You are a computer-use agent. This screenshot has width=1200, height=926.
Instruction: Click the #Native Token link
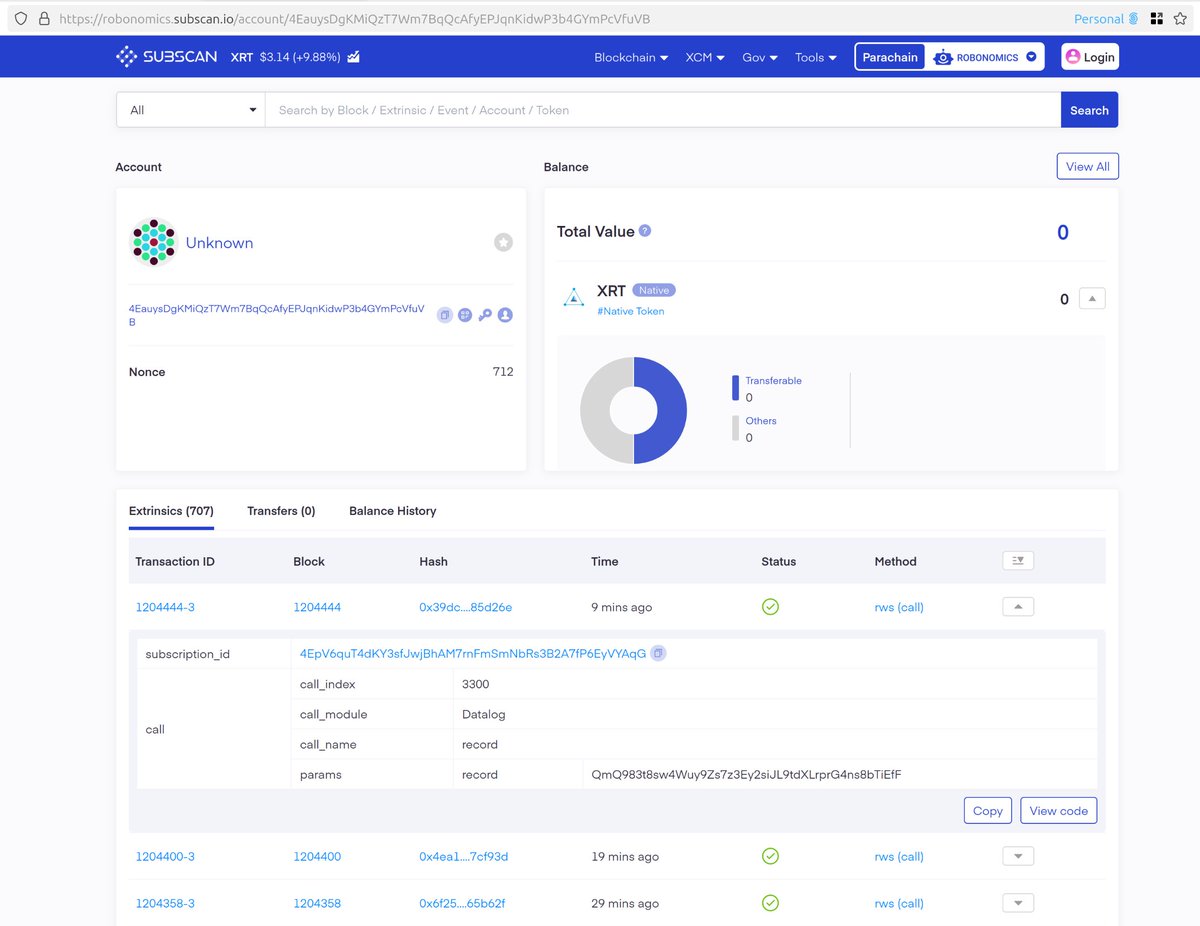point(631,311)
